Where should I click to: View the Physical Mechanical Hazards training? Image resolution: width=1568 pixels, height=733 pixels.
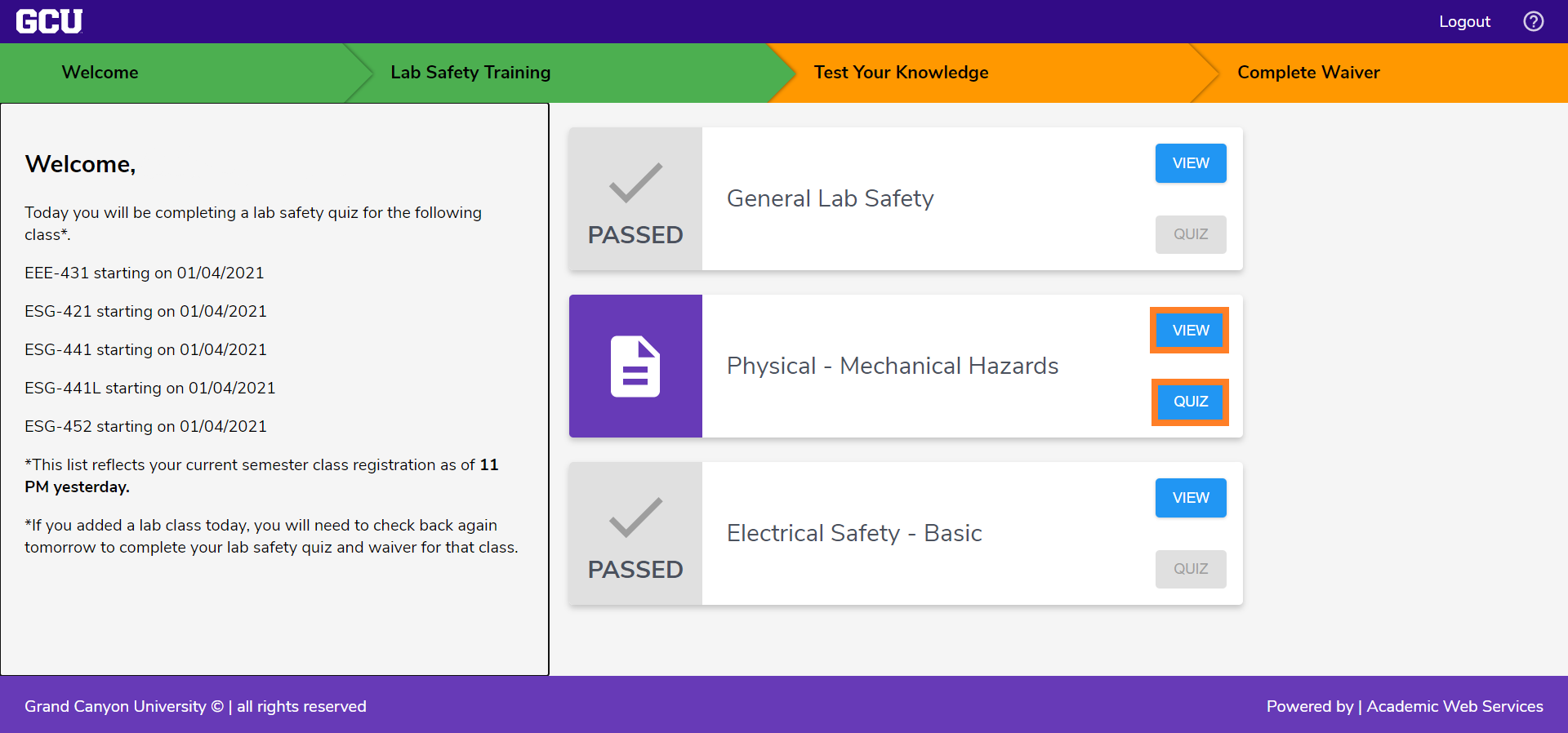[x=1191, y=331]
